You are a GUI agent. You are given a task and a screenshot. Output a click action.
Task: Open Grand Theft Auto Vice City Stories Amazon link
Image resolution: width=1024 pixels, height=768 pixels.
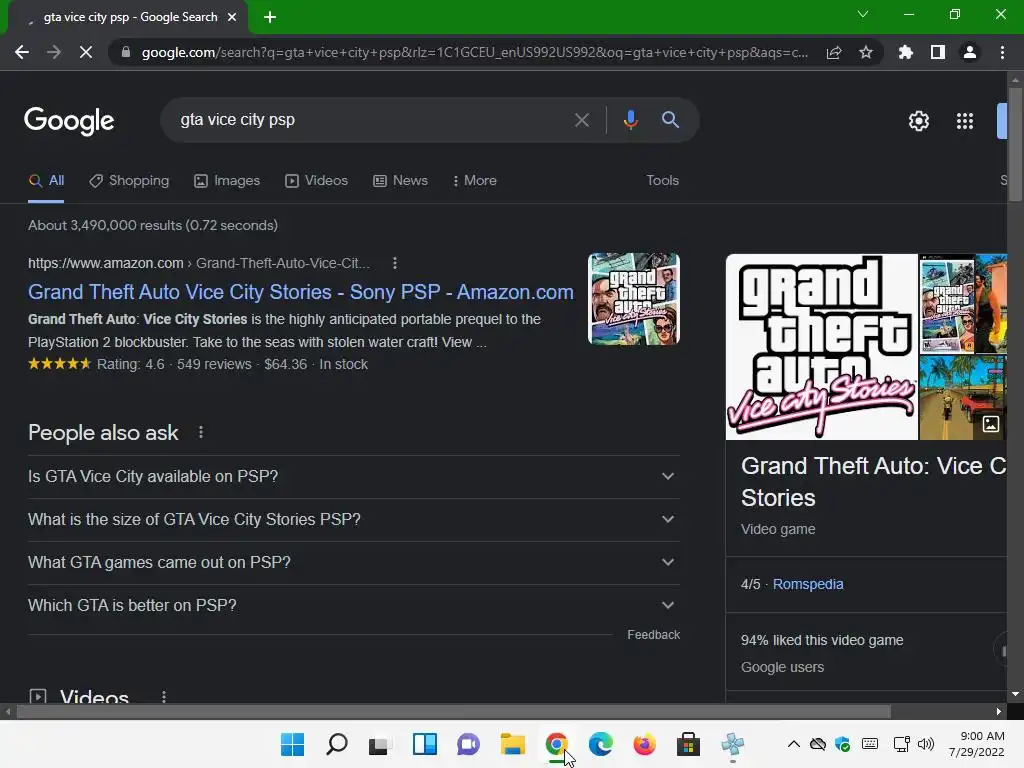[301, 292]
